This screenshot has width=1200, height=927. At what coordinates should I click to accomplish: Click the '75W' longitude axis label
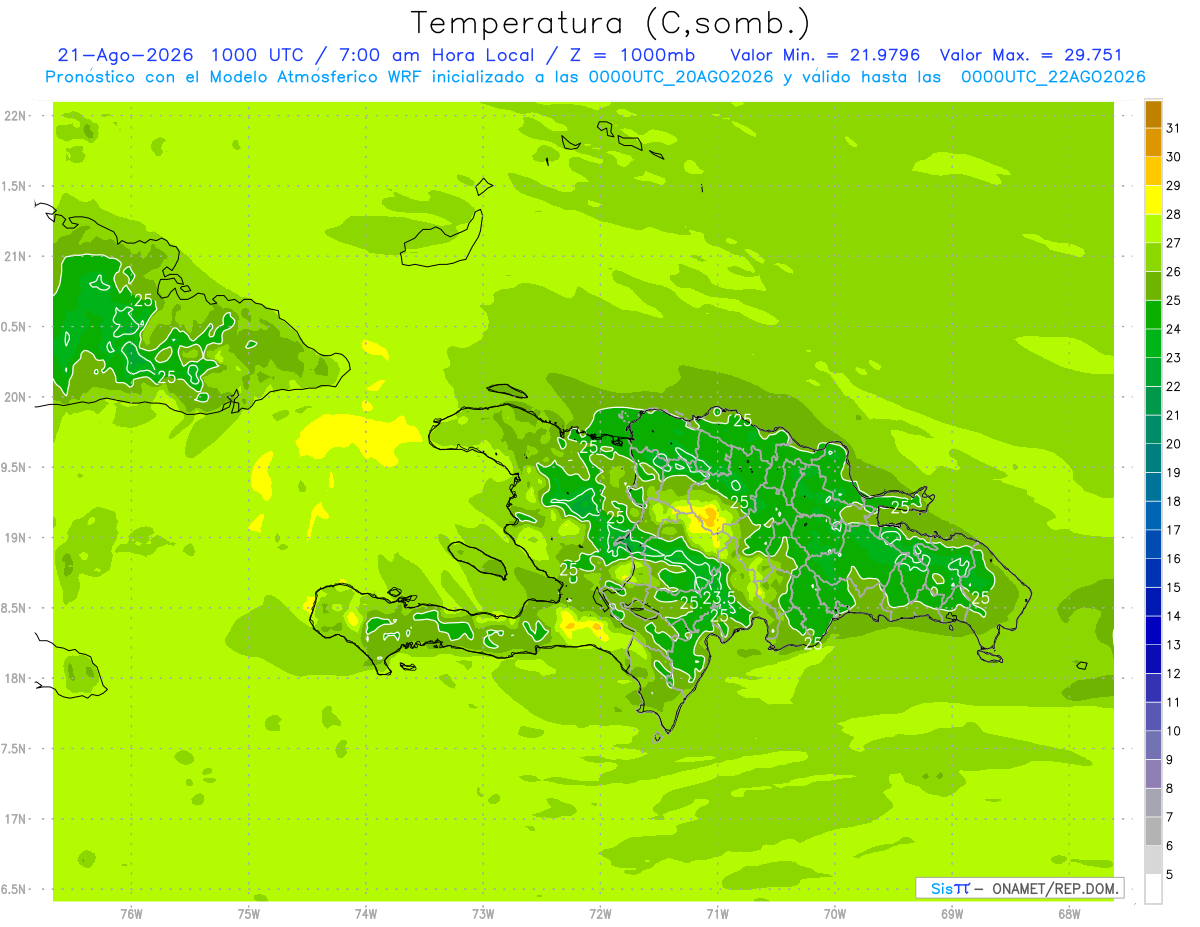248,914
